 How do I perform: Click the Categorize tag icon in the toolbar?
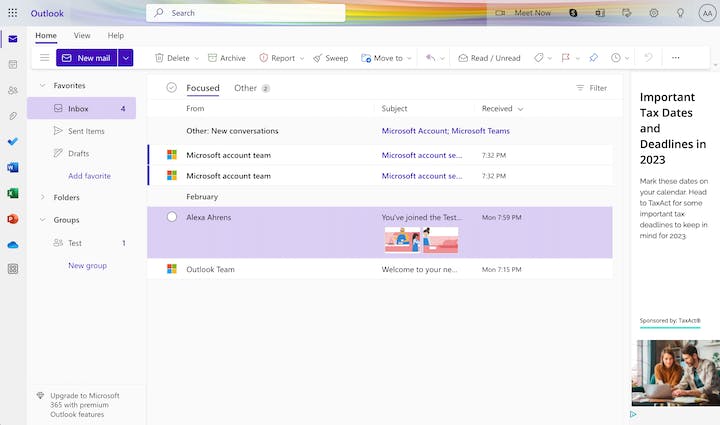(539, 58)
